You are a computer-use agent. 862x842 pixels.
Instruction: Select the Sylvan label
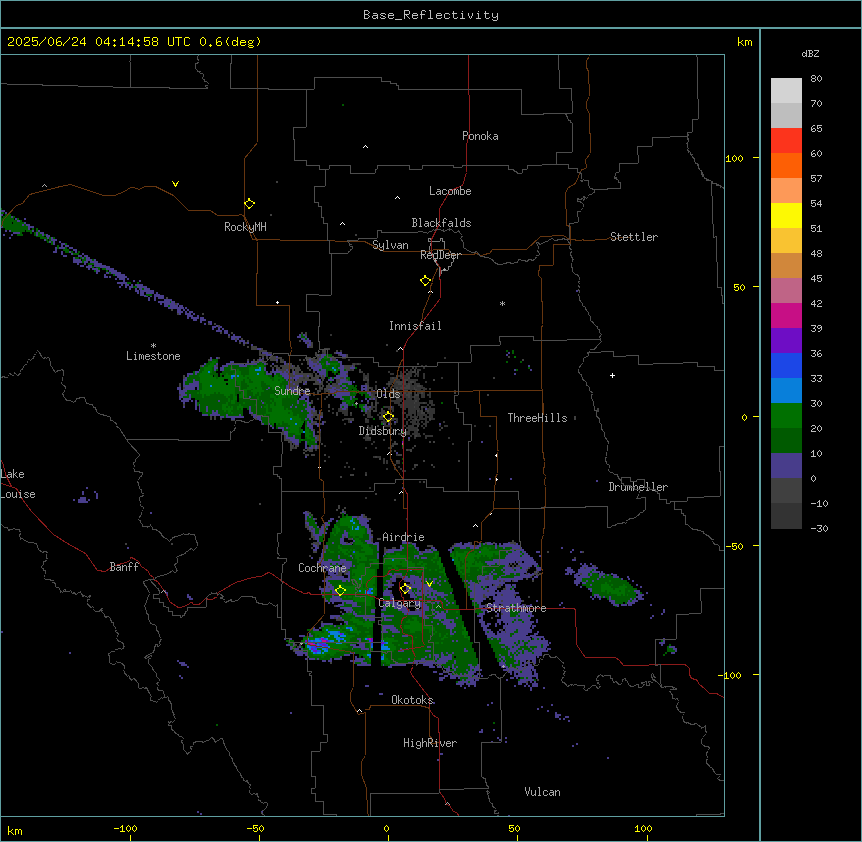pyautogui.click(x=390, y=245)
